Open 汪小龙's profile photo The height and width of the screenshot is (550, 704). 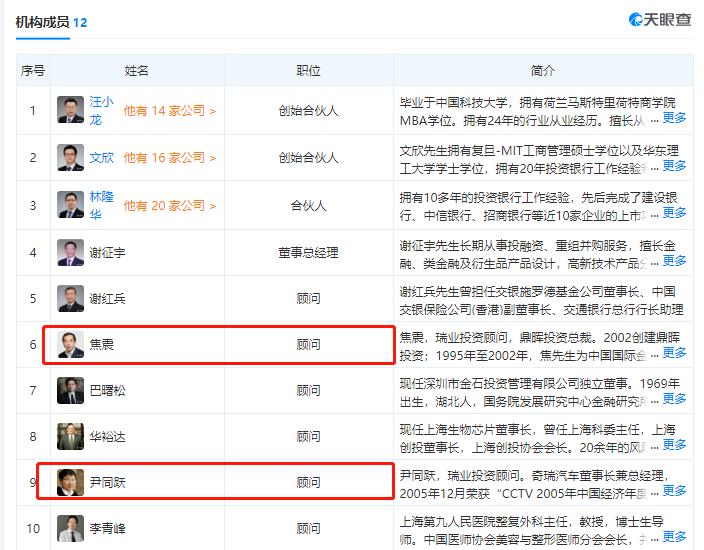(x=70, y=110)
